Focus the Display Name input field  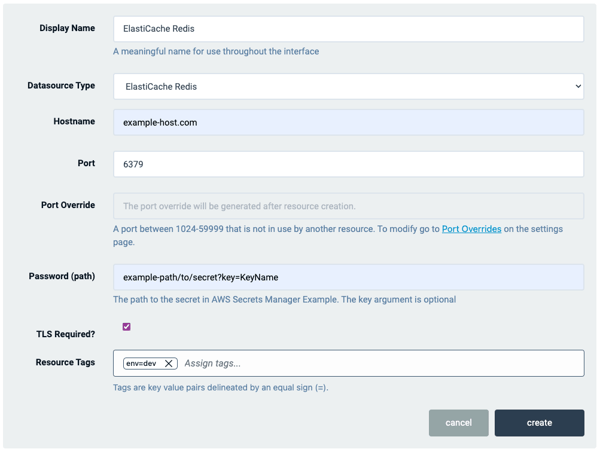[348, 29]
